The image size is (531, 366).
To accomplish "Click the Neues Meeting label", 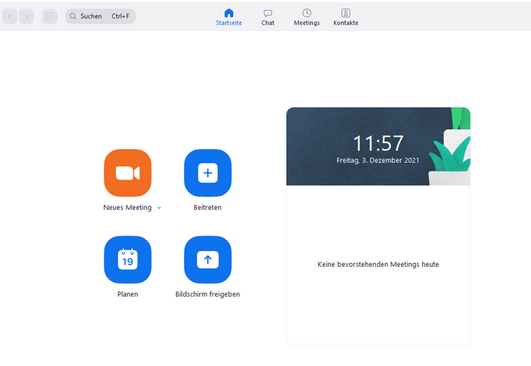I will [127, 208].
